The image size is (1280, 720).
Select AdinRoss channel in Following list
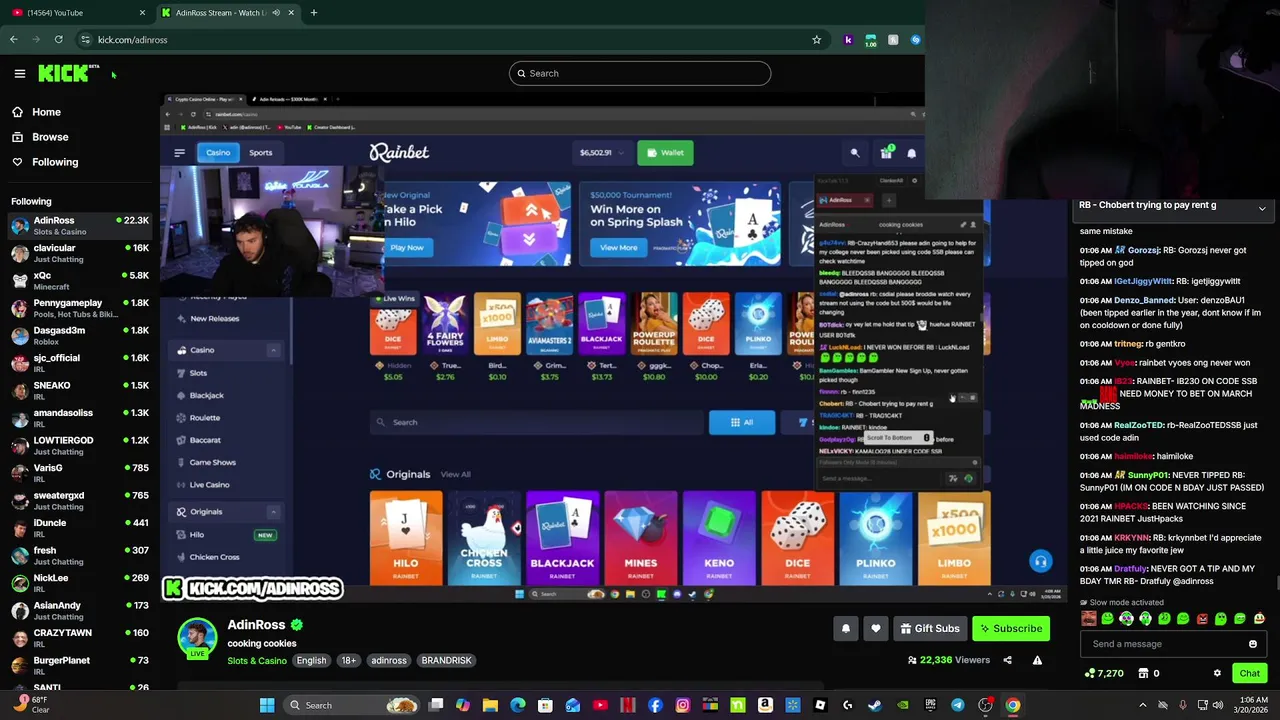(80, 226)
